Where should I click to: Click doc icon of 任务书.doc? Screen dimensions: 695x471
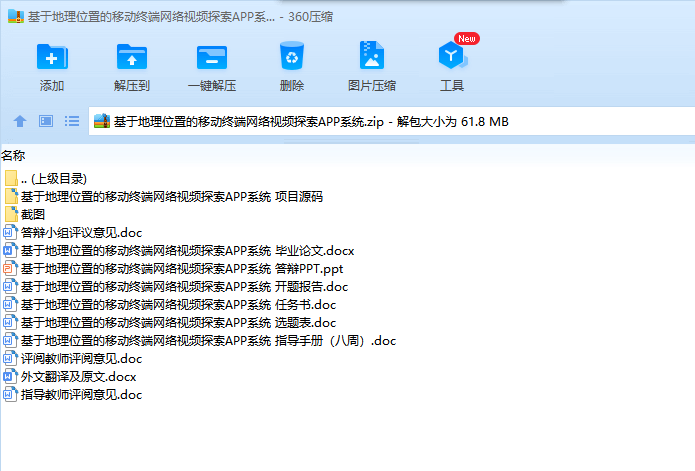point(10,304)
